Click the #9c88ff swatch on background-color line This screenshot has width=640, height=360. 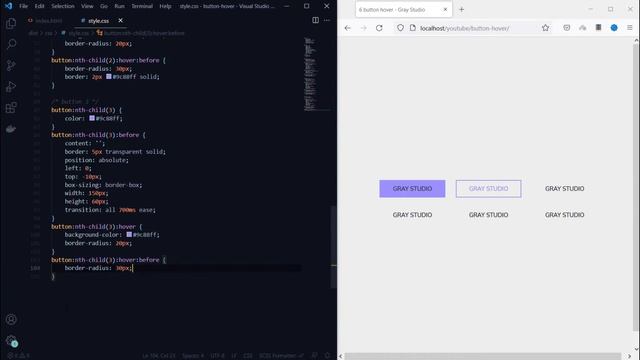129,235
